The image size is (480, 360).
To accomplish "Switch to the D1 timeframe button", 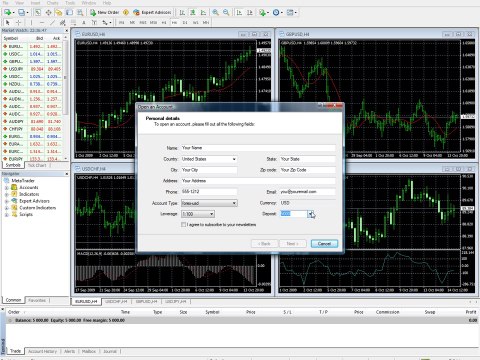I will point(185,22).
